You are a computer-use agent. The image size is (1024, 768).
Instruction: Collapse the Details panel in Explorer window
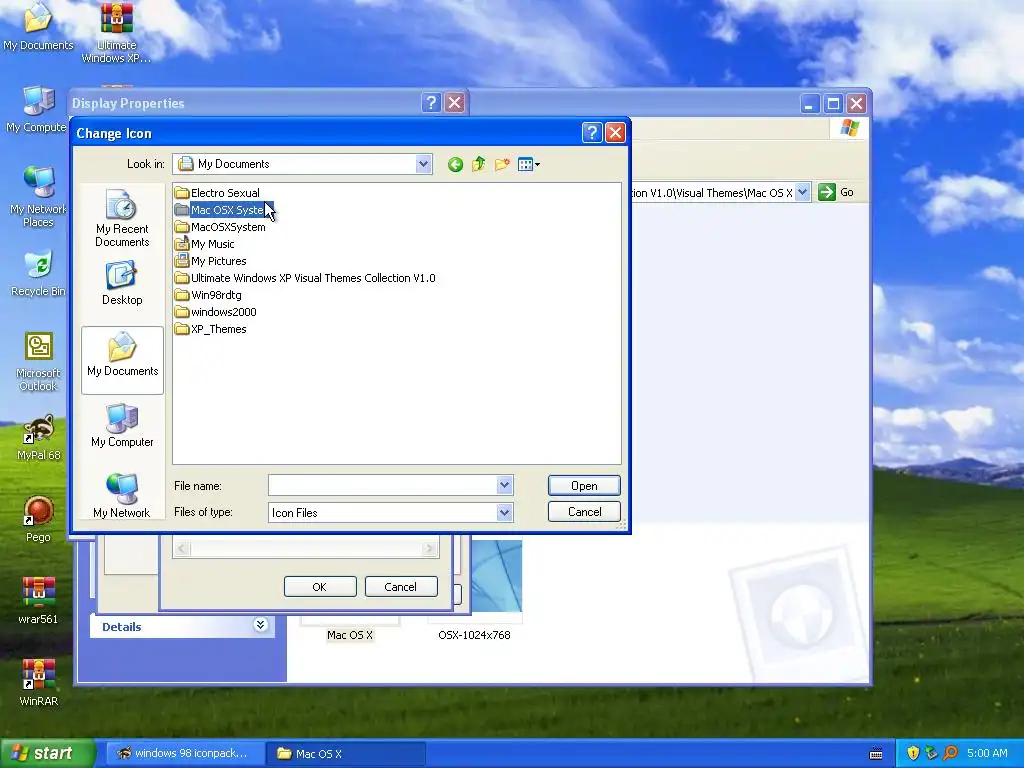coord(260,625)
